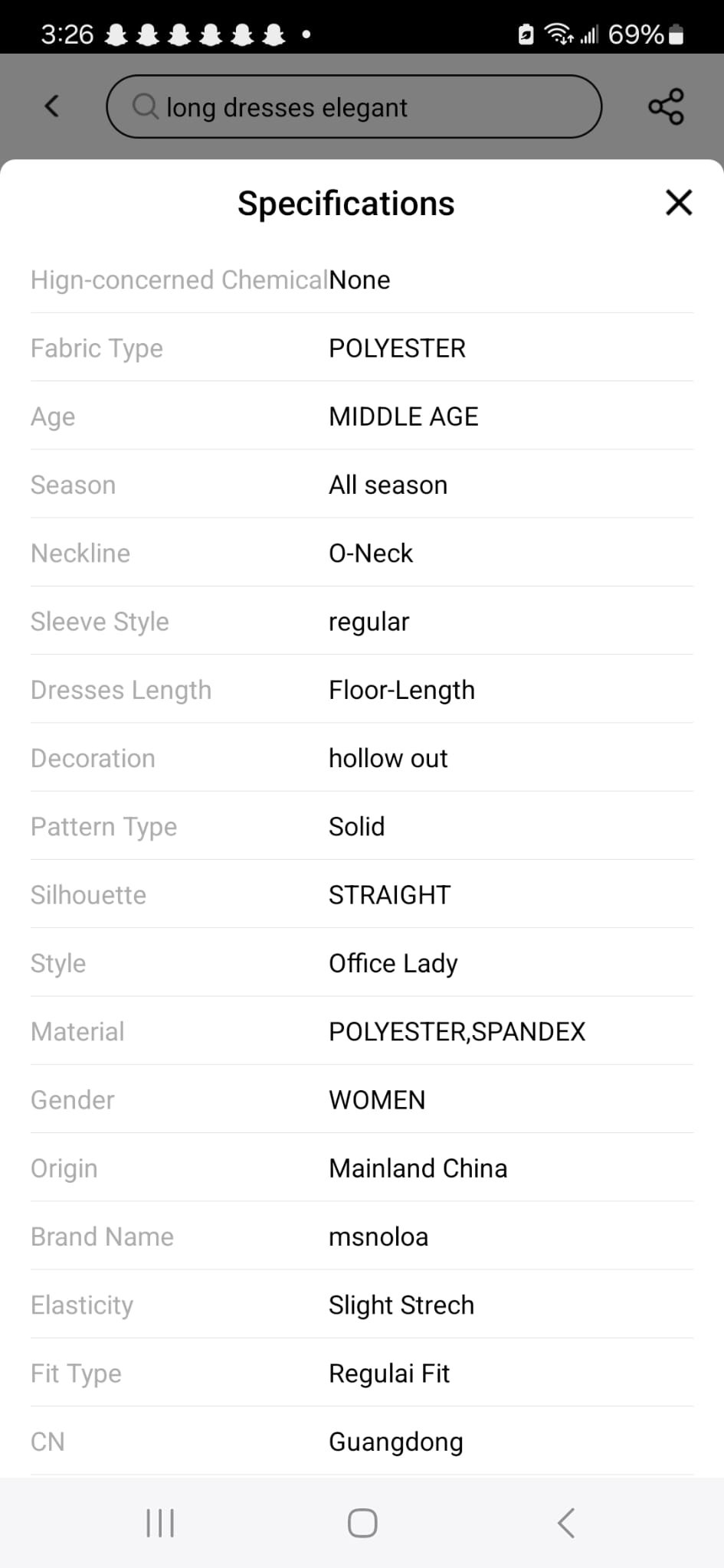The height and width of the screenshot is (1568, 724).
Task: Select the Fabric Type POLYESTER row
Action: (x=362, y=348)
